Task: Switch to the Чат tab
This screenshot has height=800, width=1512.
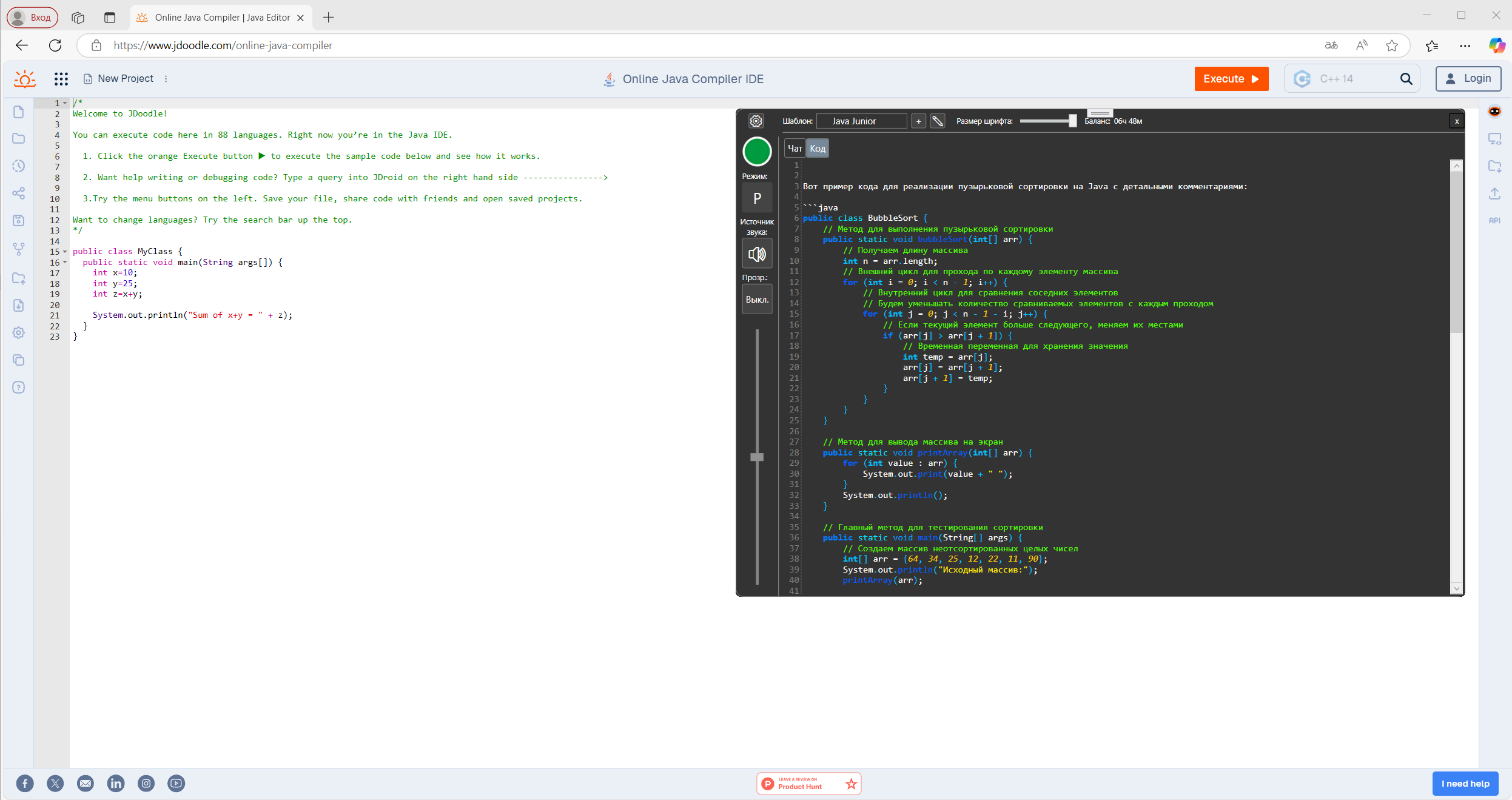Action: (x=795, y=149)
